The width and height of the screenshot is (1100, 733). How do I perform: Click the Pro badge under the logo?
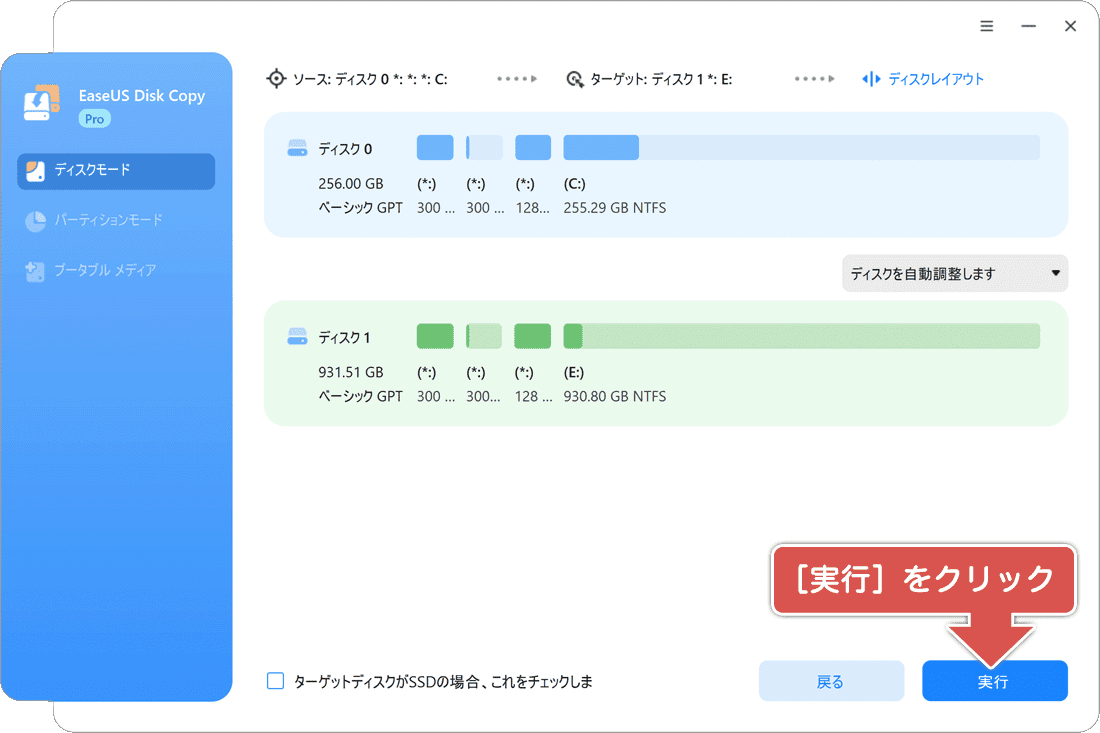94,118
